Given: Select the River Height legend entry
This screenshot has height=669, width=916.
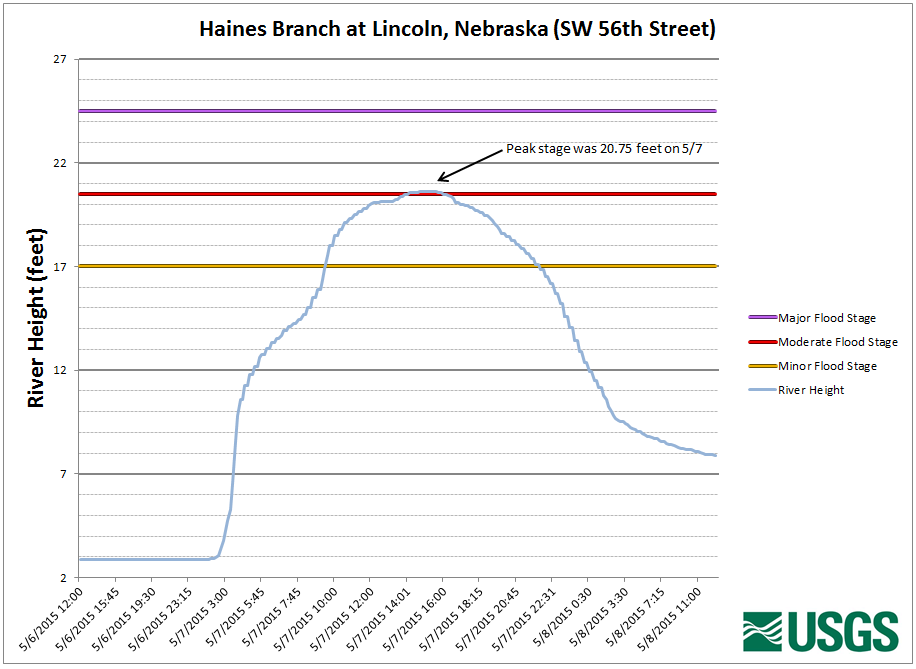Looking at the screenshot, I should click(796, 390).
